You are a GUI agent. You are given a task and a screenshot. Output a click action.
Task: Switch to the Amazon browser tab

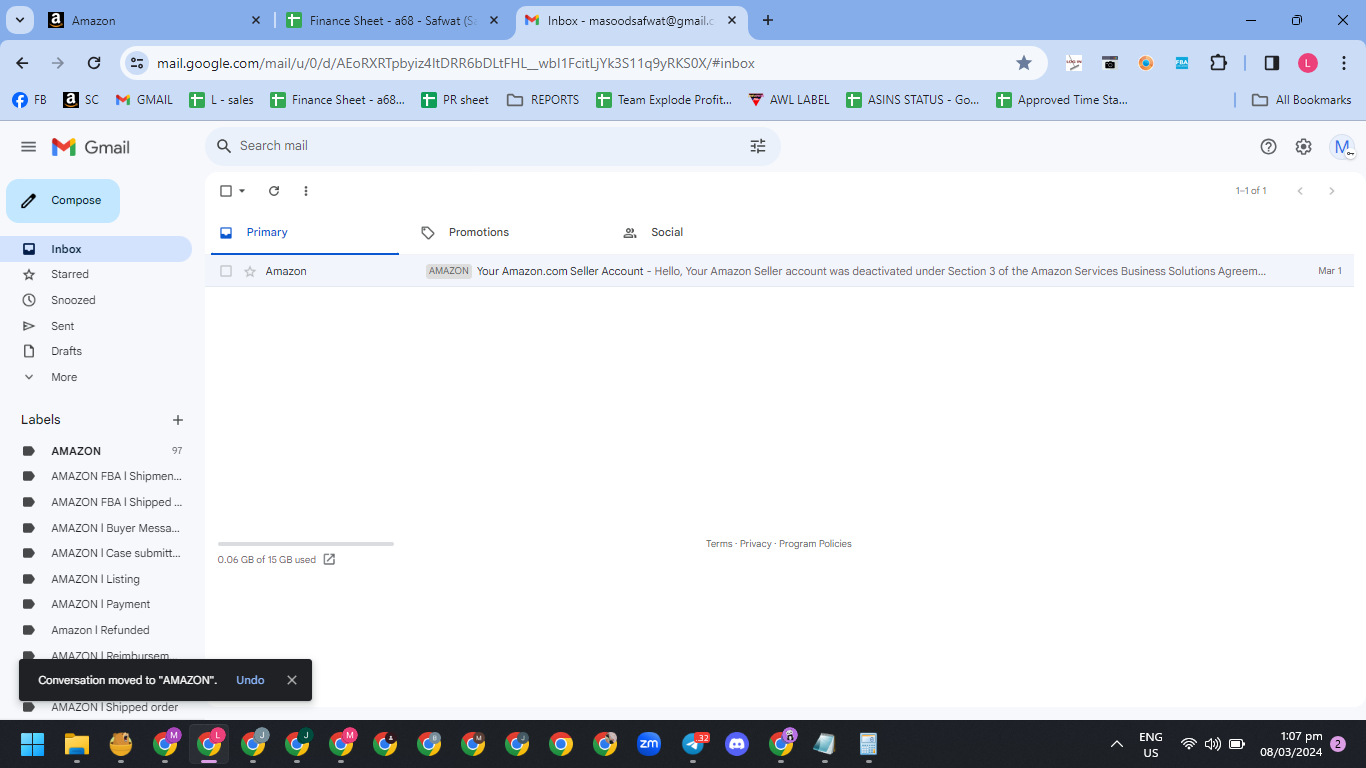[155, 20]
